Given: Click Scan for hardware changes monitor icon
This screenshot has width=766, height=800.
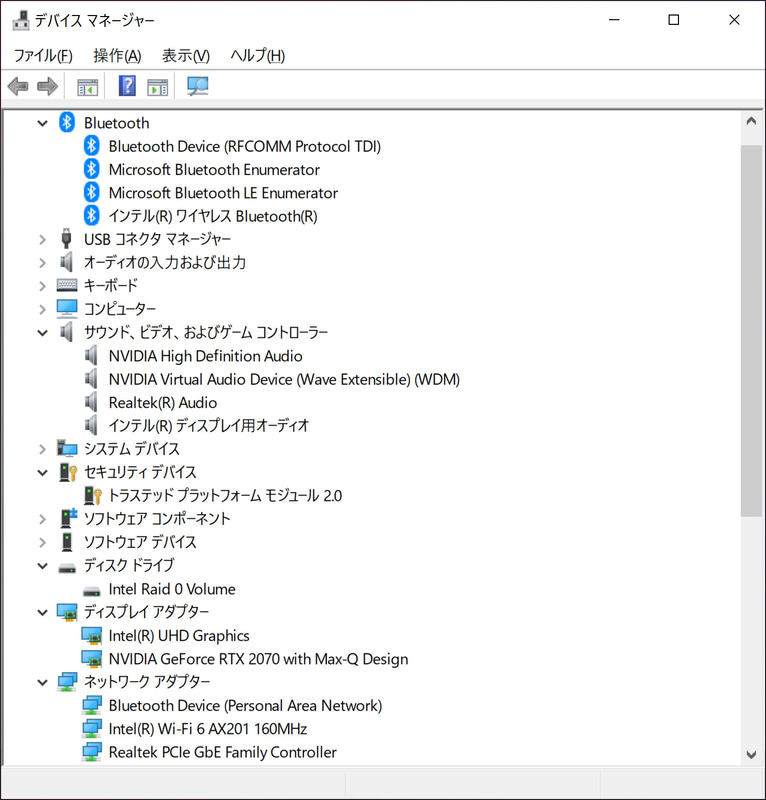Looking at the screenshot, I should (197, 86).
